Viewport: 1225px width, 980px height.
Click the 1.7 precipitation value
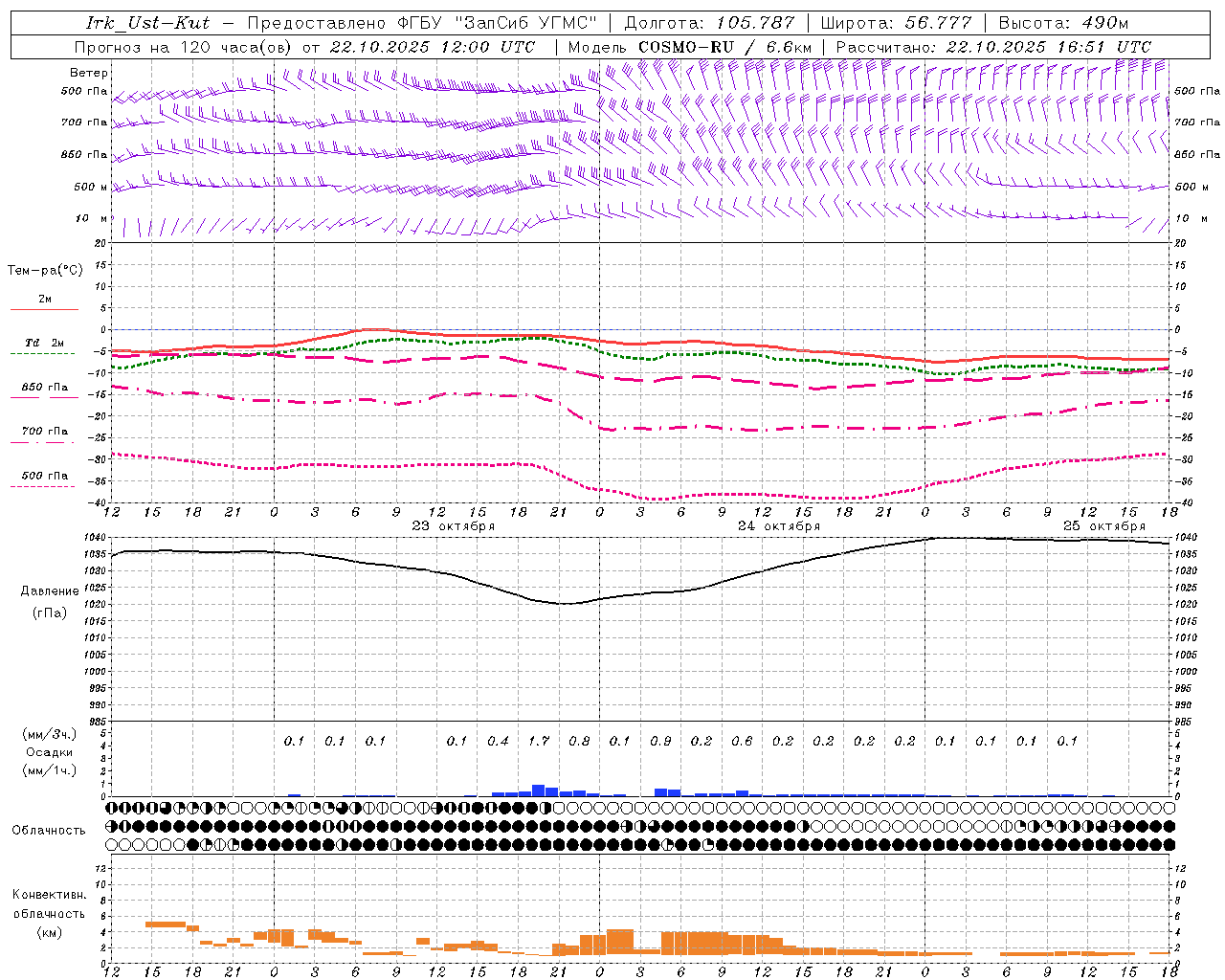(x=539, y=741)
